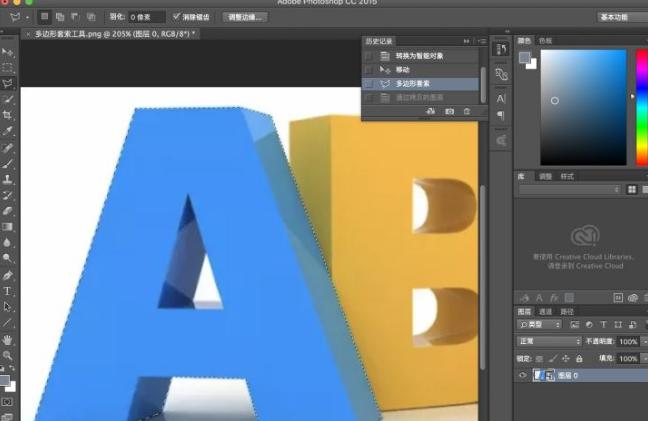Open the layer opacity slider dropdown
Screen dimensions: 648x421
coord(645,341)
